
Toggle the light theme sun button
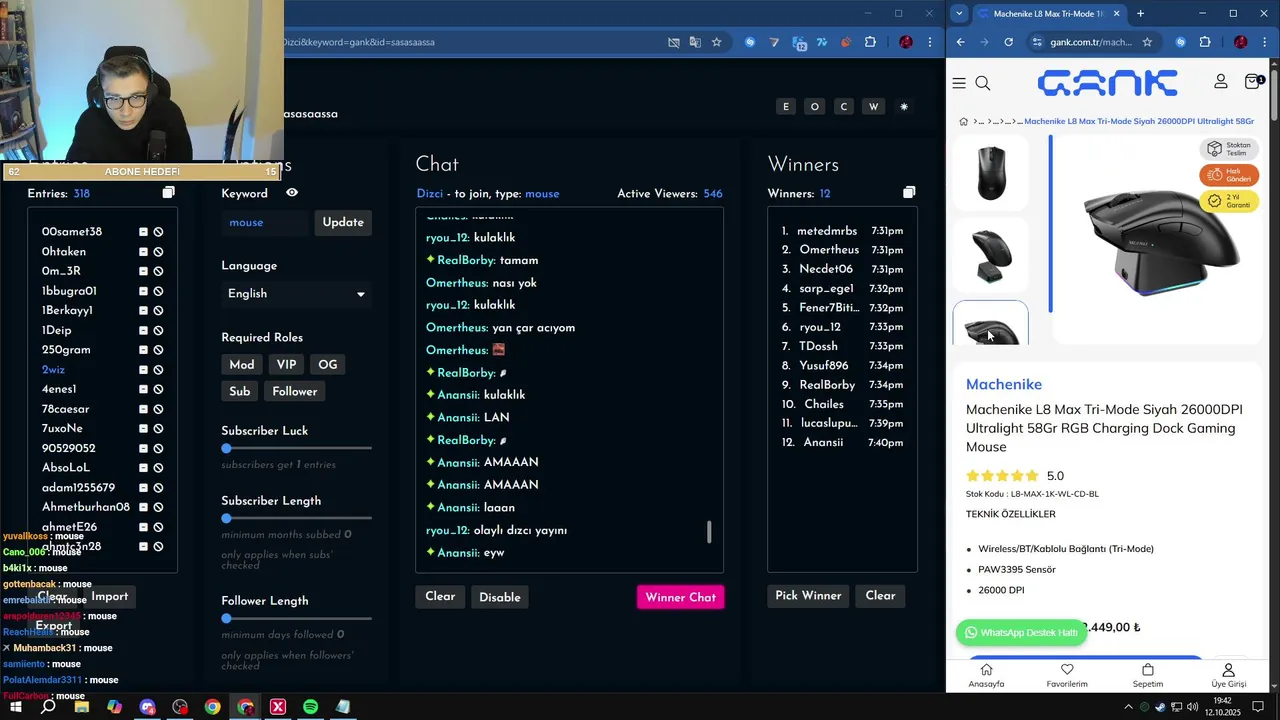tap(904, 107)
